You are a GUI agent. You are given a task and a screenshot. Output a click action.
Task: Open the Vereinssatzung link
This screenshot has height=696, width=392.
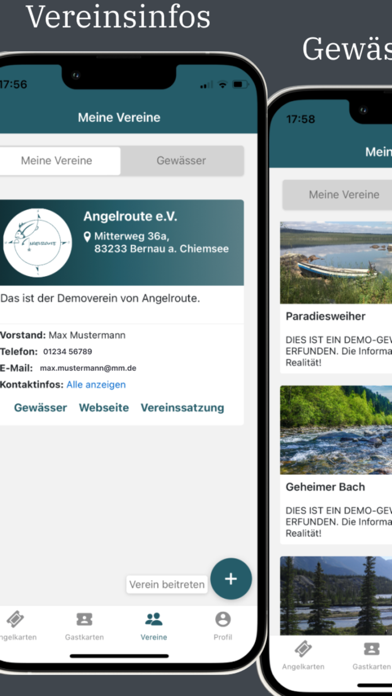coord(182,407)
